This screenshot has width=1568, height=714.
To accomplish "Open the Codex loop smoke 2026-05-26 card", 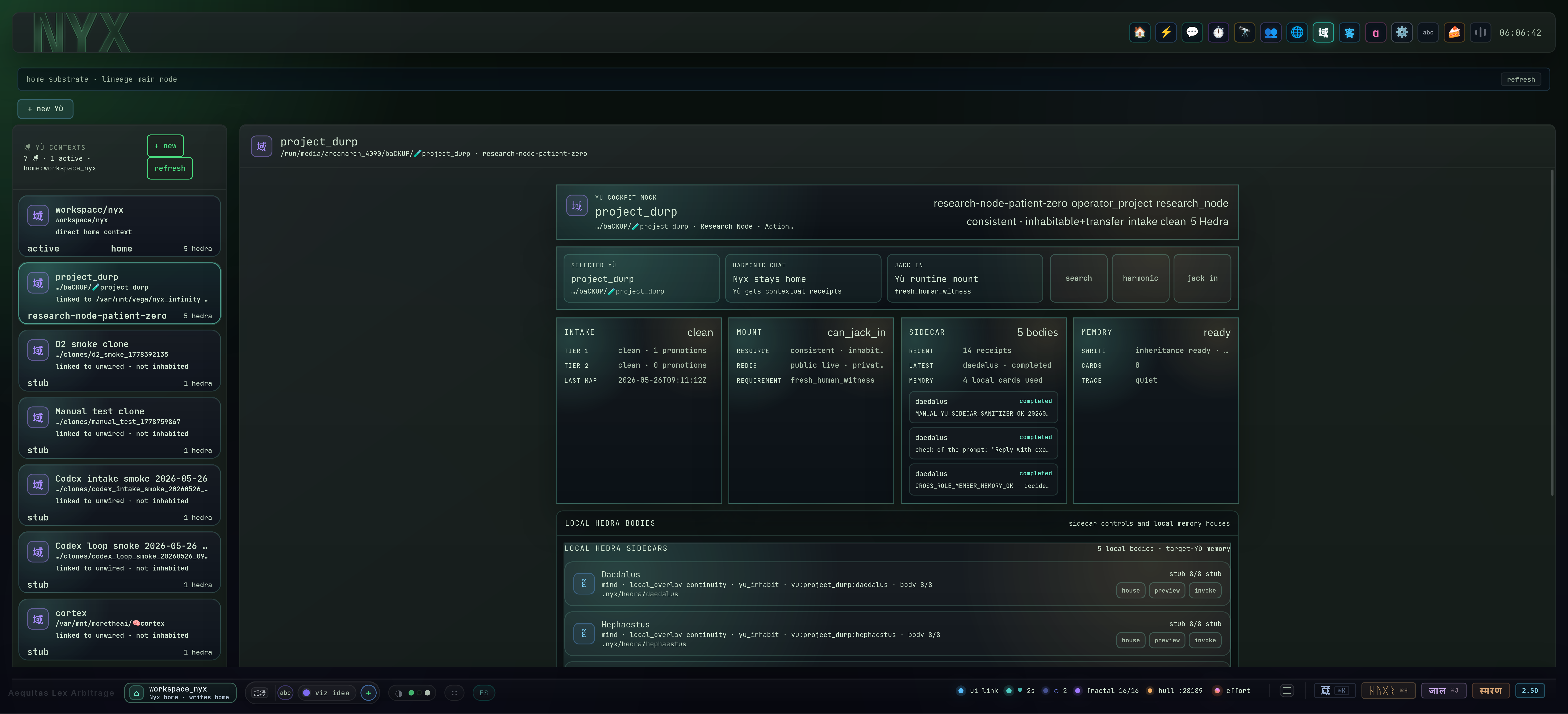I will [119, 563].
